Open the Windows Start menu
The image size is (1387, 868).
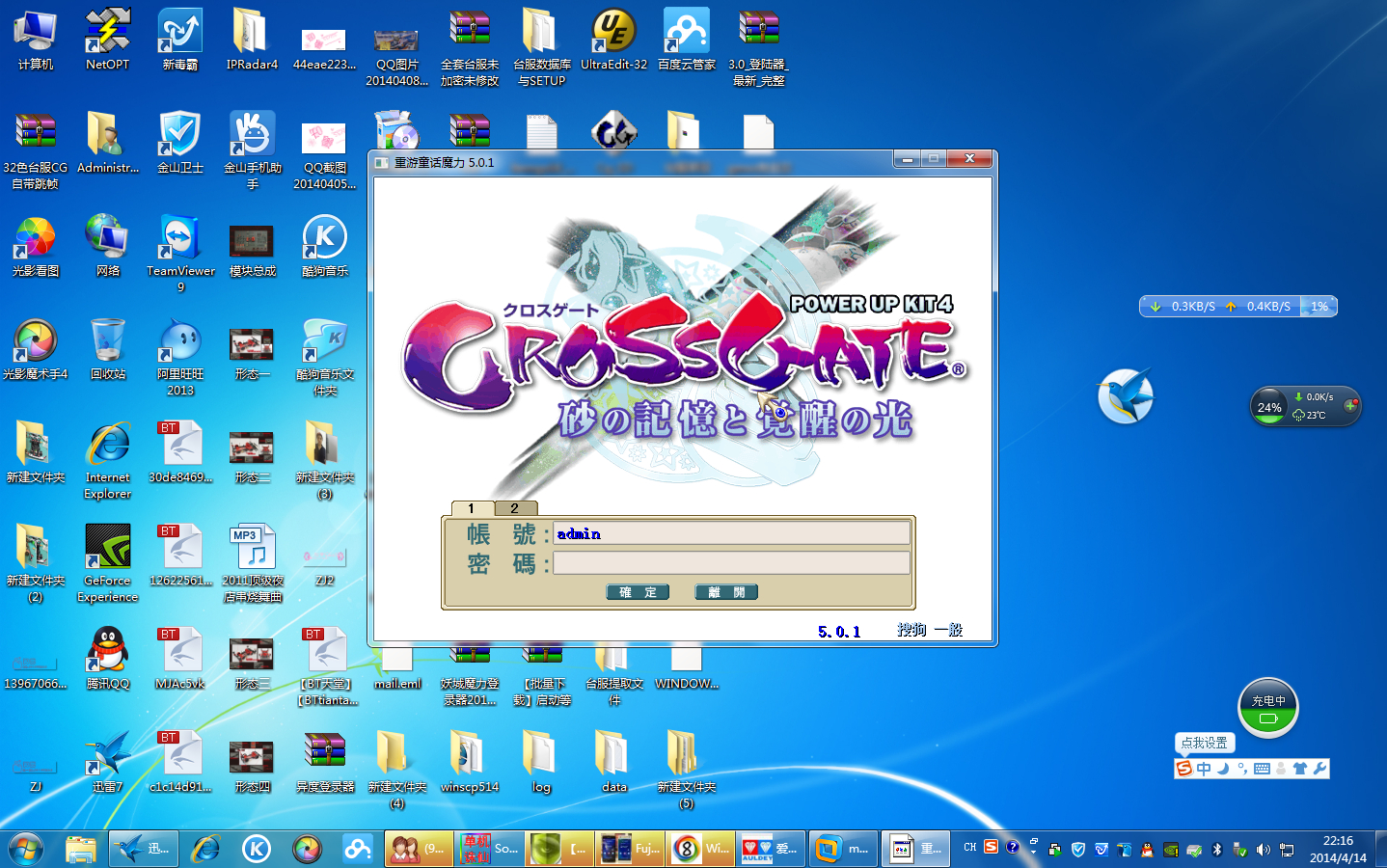(x=26, y=849)
